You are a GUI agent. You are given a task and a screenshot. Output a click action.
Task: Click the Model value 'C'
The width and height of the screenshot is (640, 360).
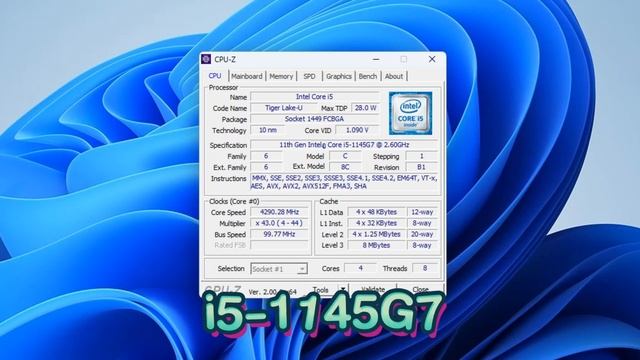[345, 156]
